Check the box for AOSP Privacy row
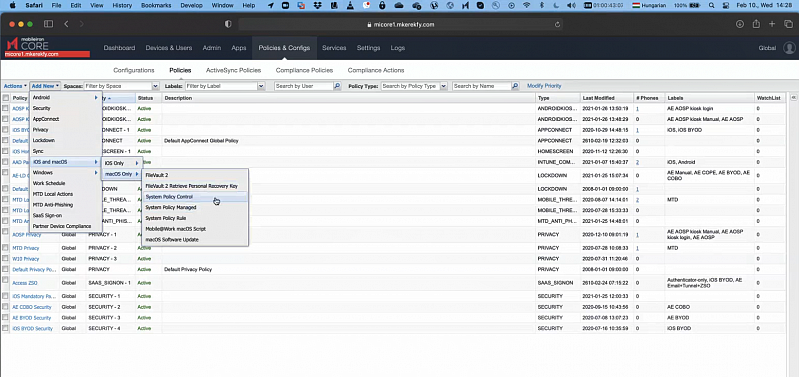This screenshot has width=799, height=377. [x=6, y=232]
